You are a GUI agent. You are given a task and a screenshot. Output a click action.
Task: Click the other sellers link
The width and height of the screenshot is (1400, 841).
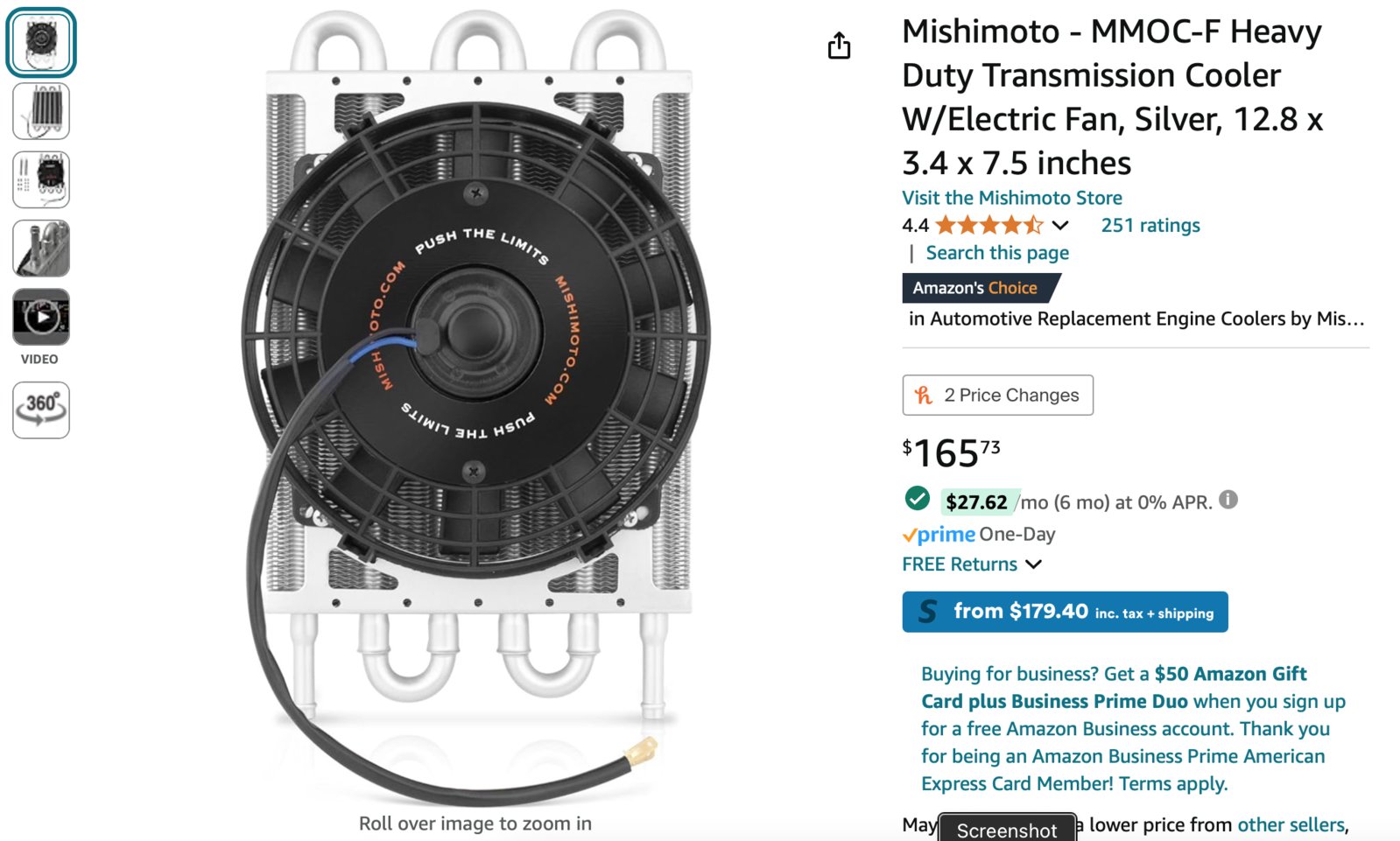(x=1291, y=824)
